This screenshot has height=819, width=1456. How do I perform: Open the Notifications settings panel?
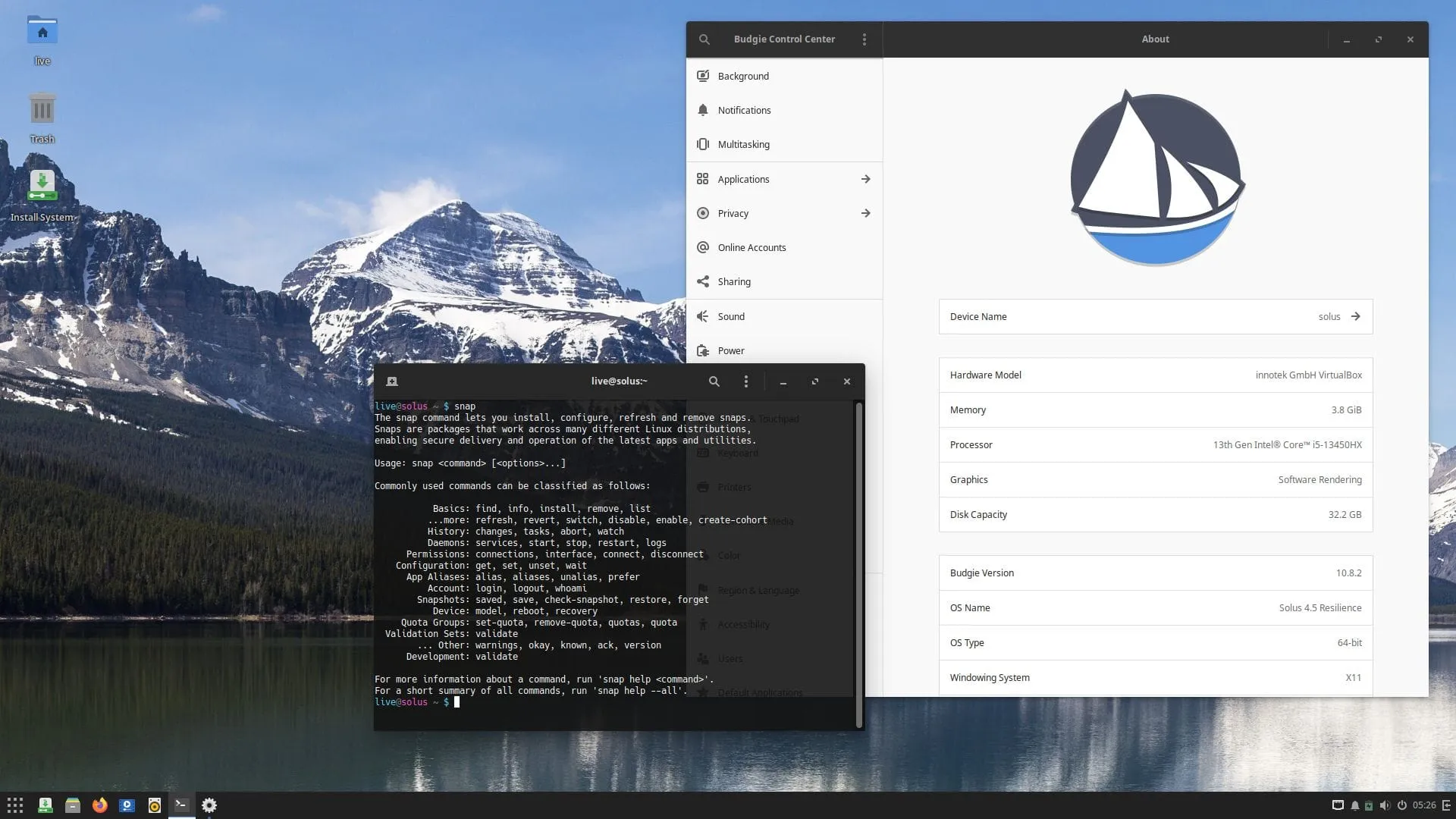tap(784, 110)
